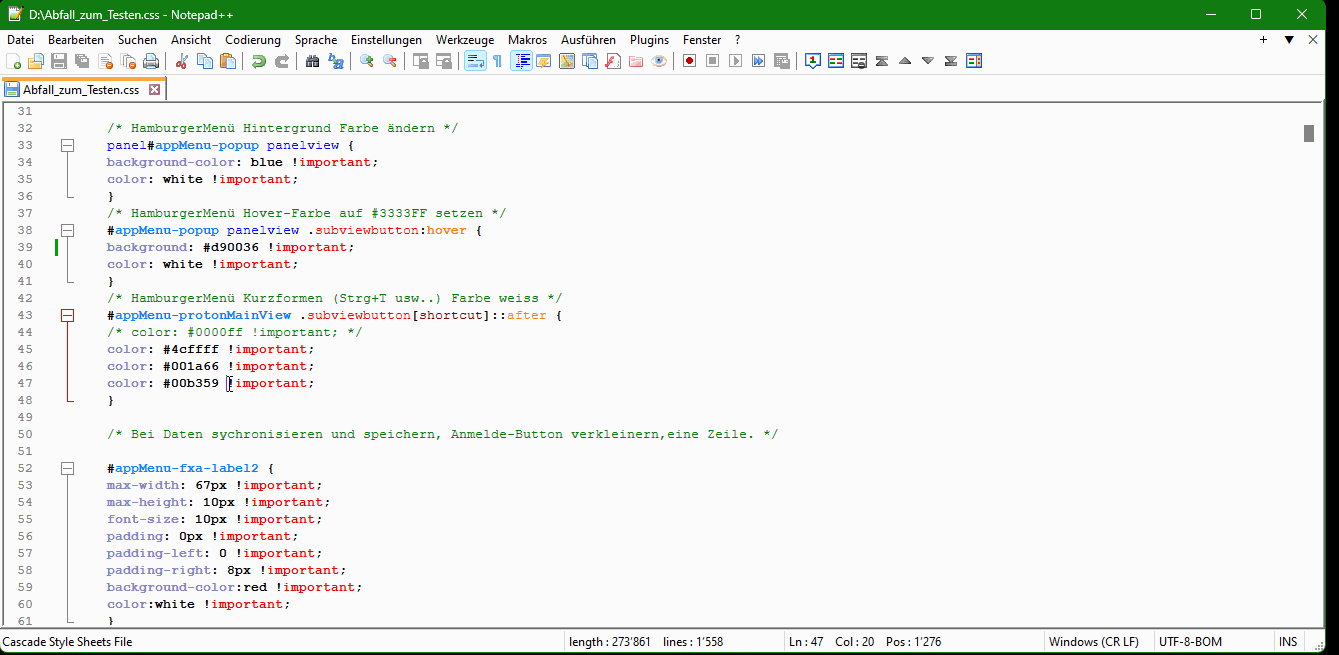Click the New file toolbar icon
Image resolution: width=1339 pixels, height=655 pixels.
(13, 62)
